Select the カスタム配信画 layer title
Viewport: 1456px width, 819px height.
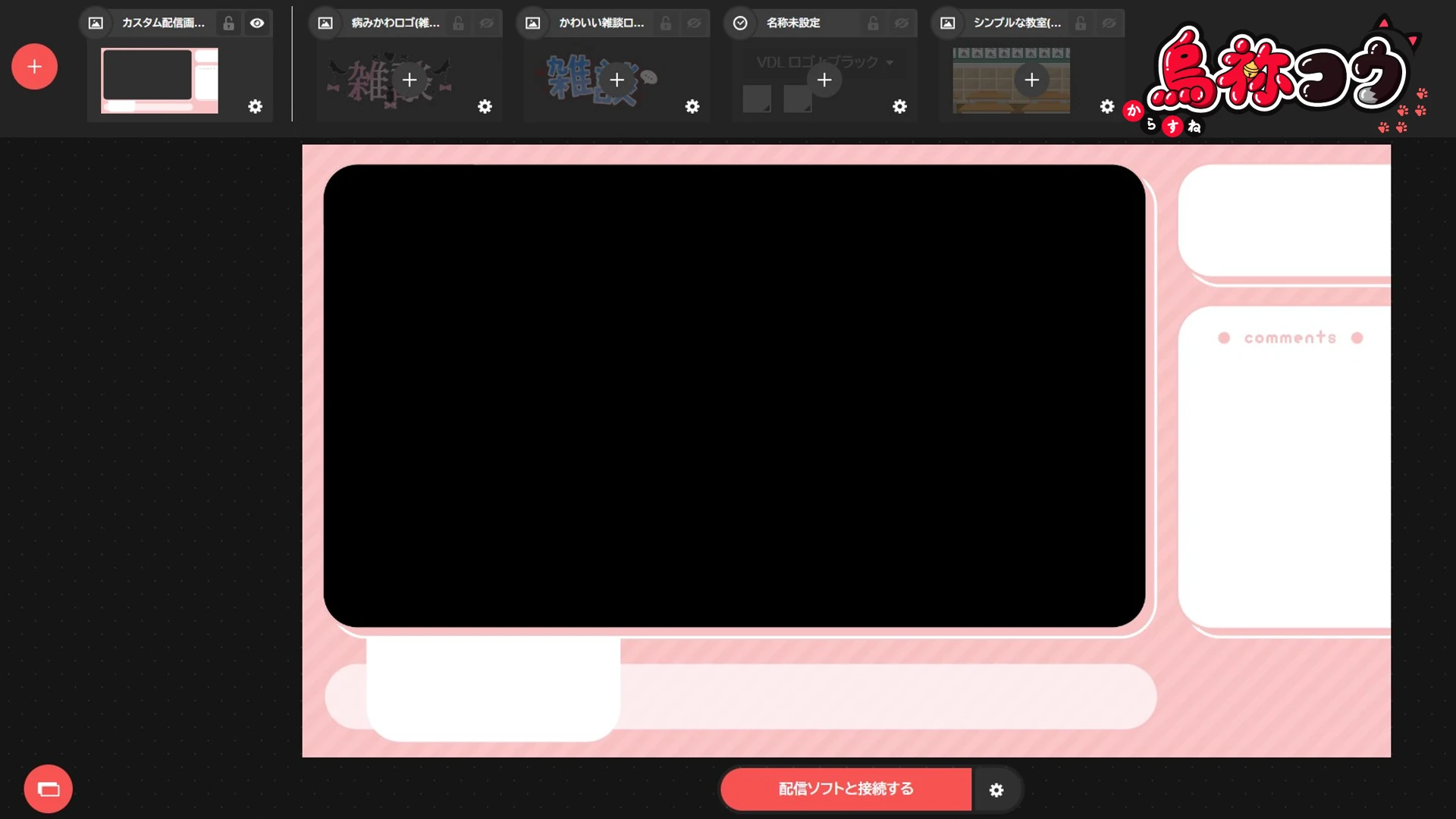(x=163, y=23)
